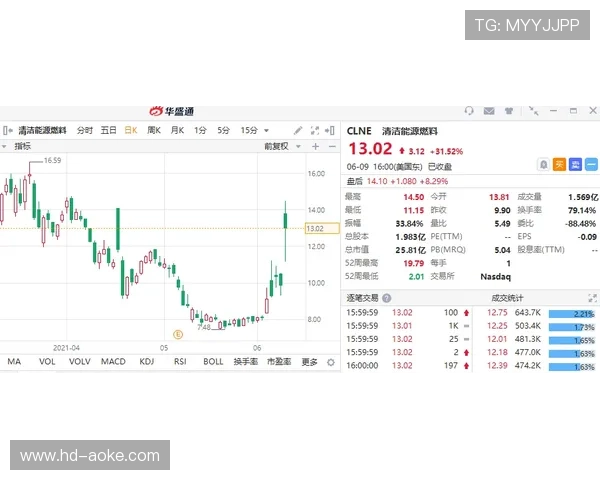Toggle the 市盈率 indicator

[x=279, y=362]
